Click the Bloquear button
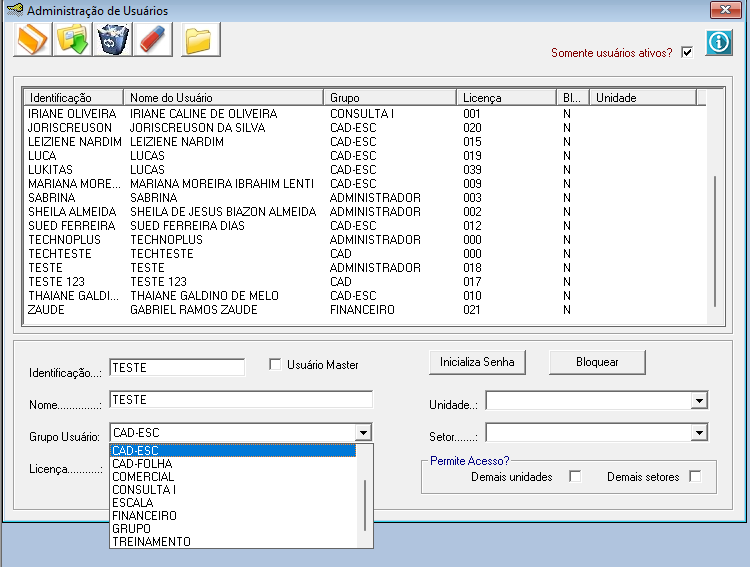This screenshot has height=567, width=750. pyautogui.click(x=597, y=362)
